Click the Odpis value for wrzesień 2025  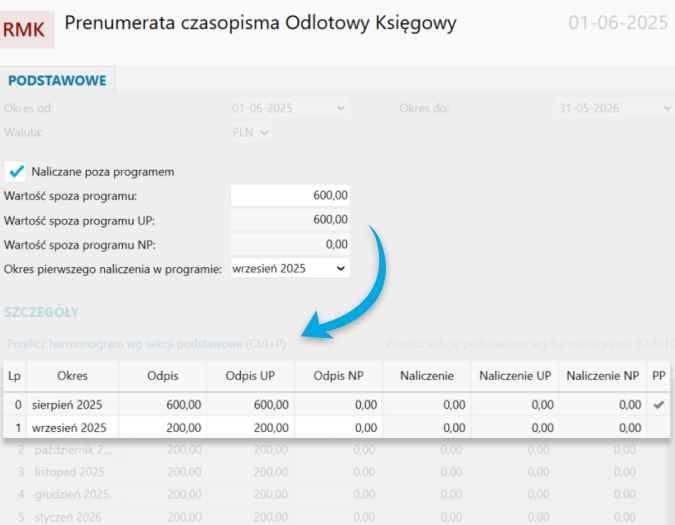pos(163,427)
